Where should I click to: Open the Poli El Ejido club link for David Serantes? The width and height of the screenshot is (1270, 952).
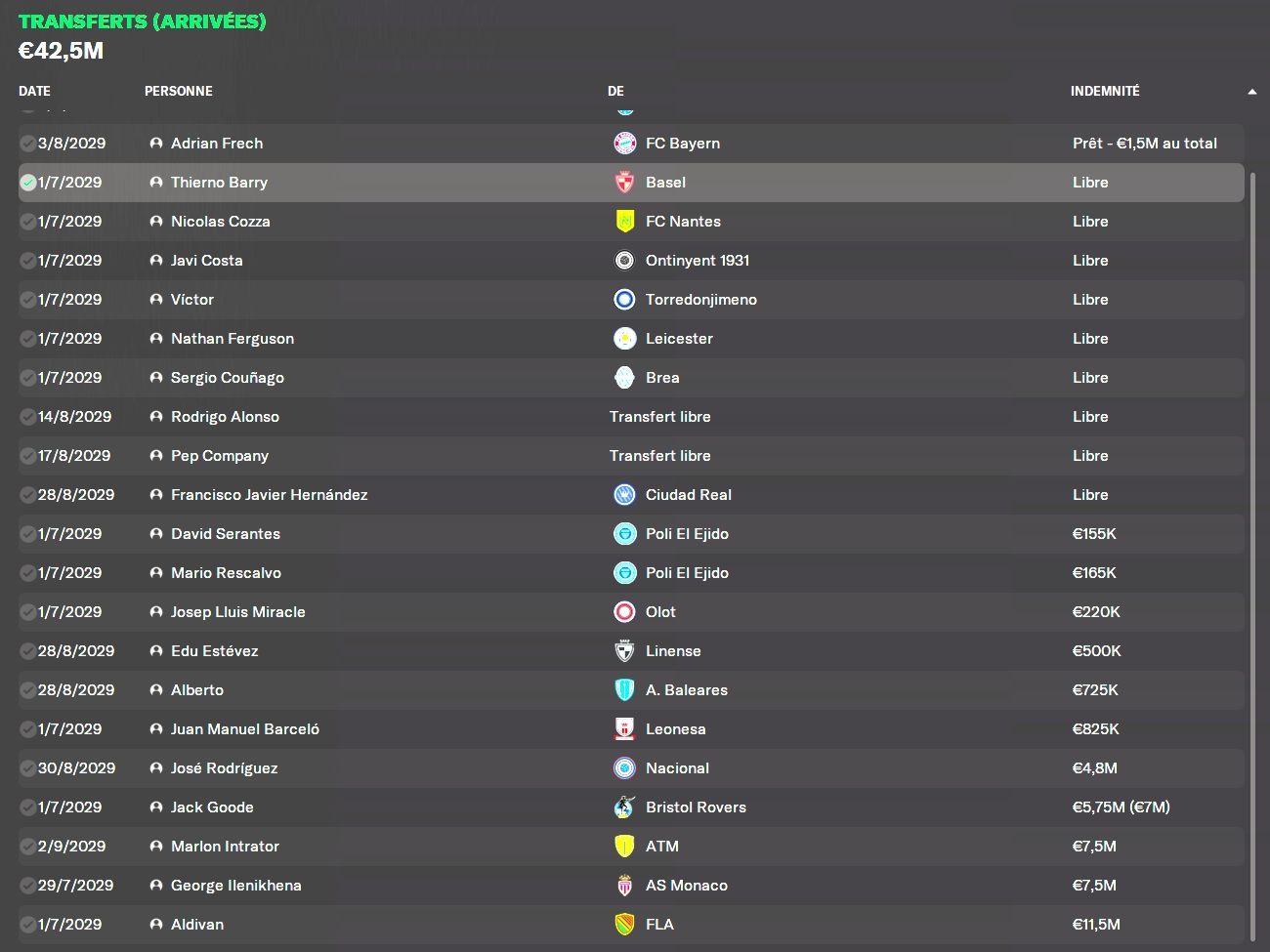(687, 534)
